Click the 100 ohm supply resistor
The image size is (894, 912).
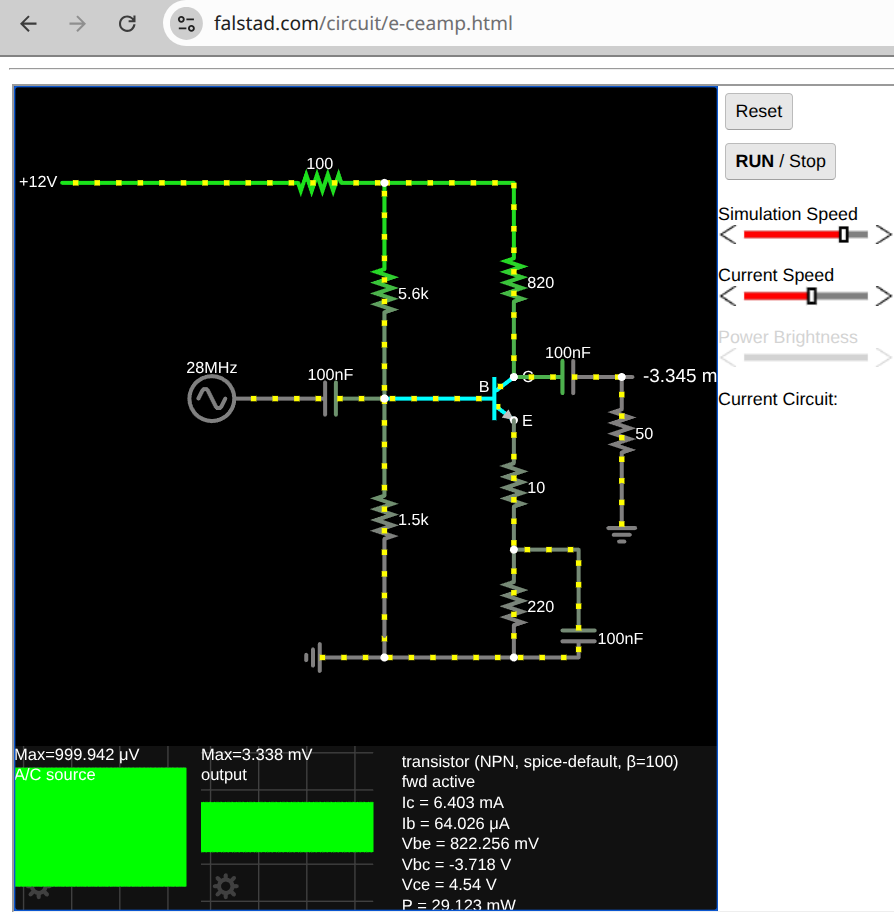(320, 183)
